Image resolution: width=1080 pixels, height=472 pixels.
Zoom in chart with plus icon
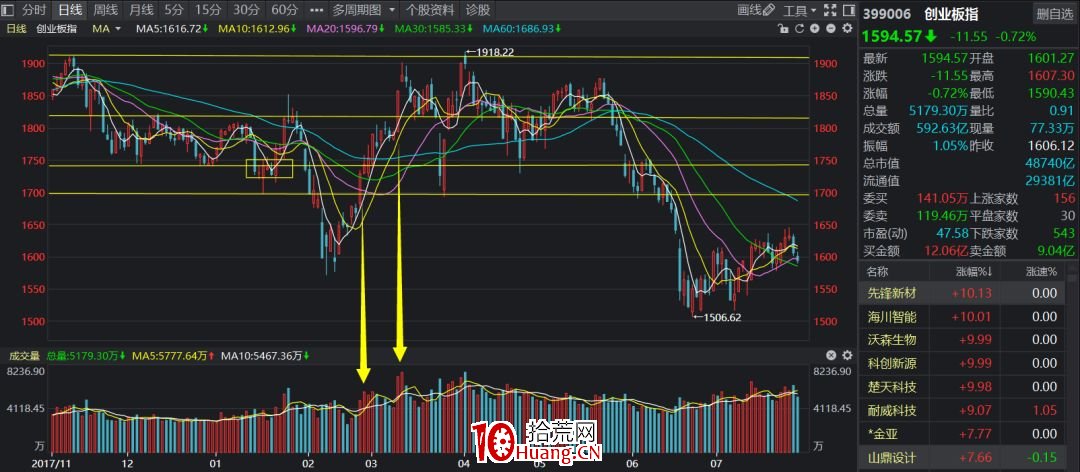pyautogui.click(x=815, y=28)
